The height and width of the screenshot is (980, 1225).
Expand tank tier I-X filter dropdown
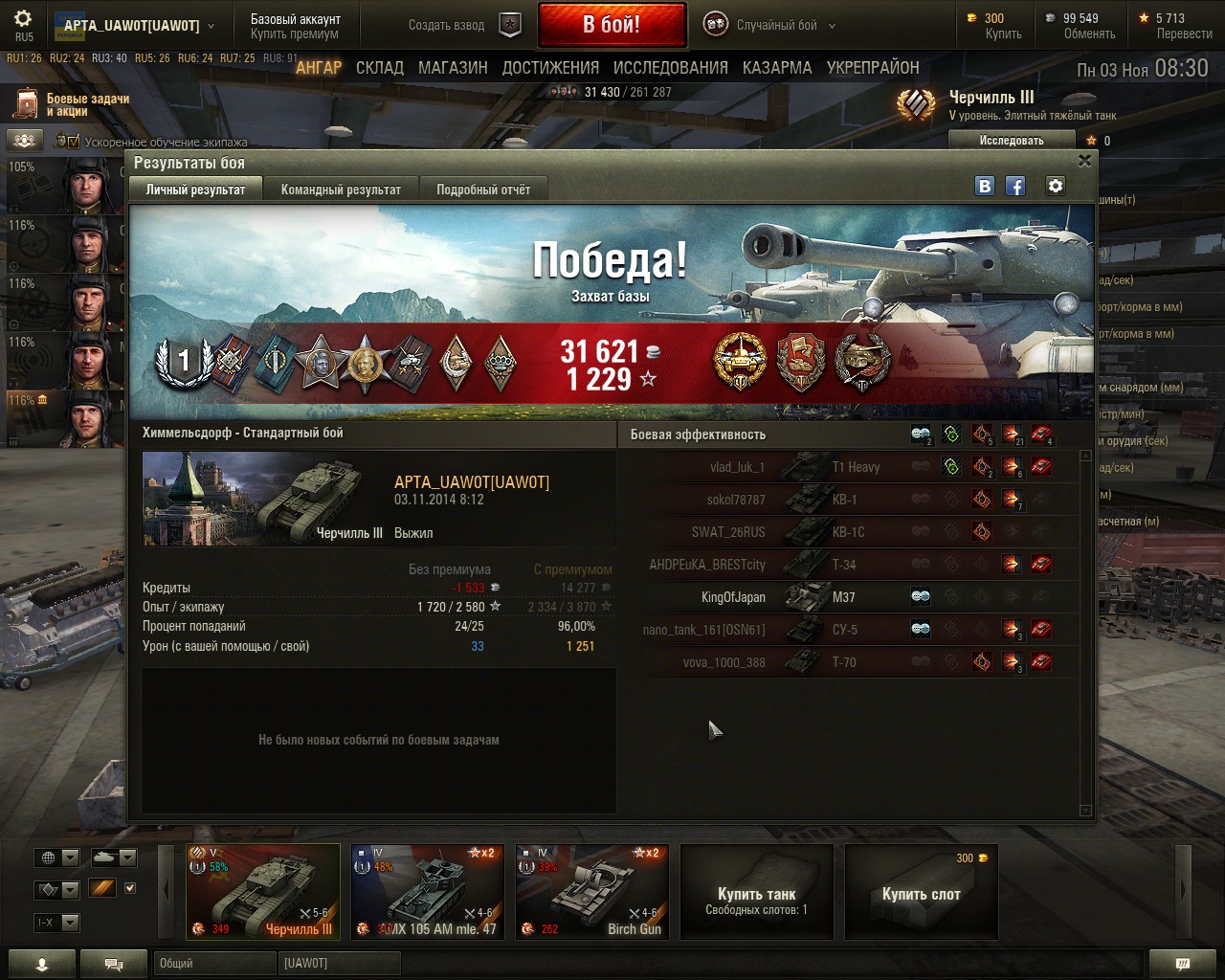pos(57,923)
